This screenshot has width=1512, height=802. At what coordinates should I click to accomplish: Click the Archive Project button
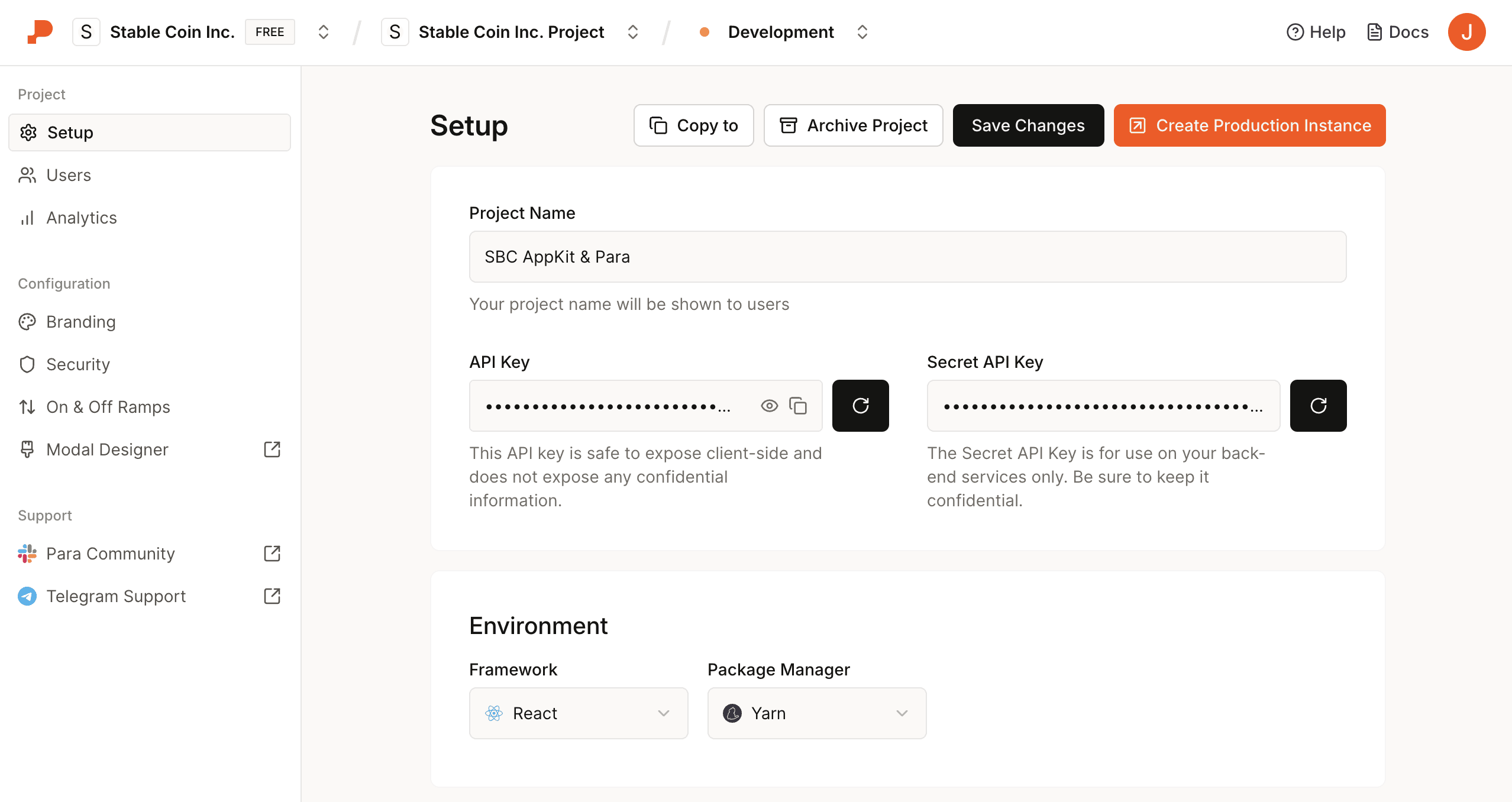(x=853, y=125)
